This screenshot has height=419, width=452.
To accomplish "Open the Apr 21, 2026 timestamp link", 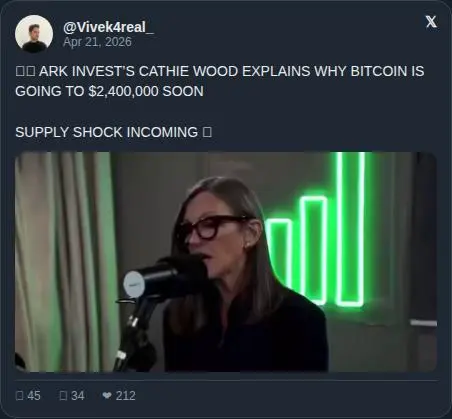I will pyautogui.click(x=97, y=42).
